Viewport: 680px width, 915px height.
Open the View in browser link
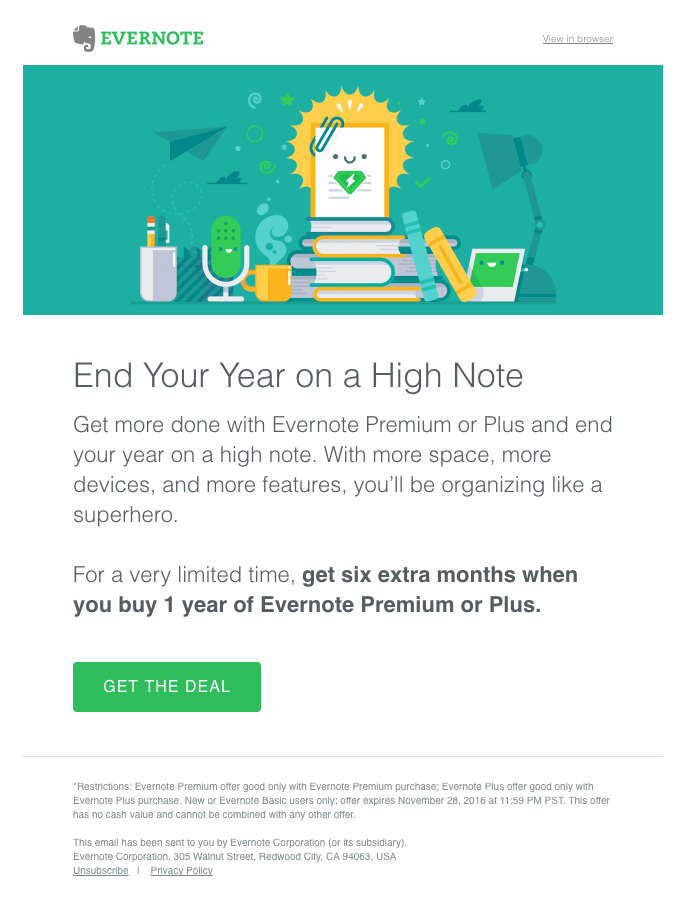577,39
